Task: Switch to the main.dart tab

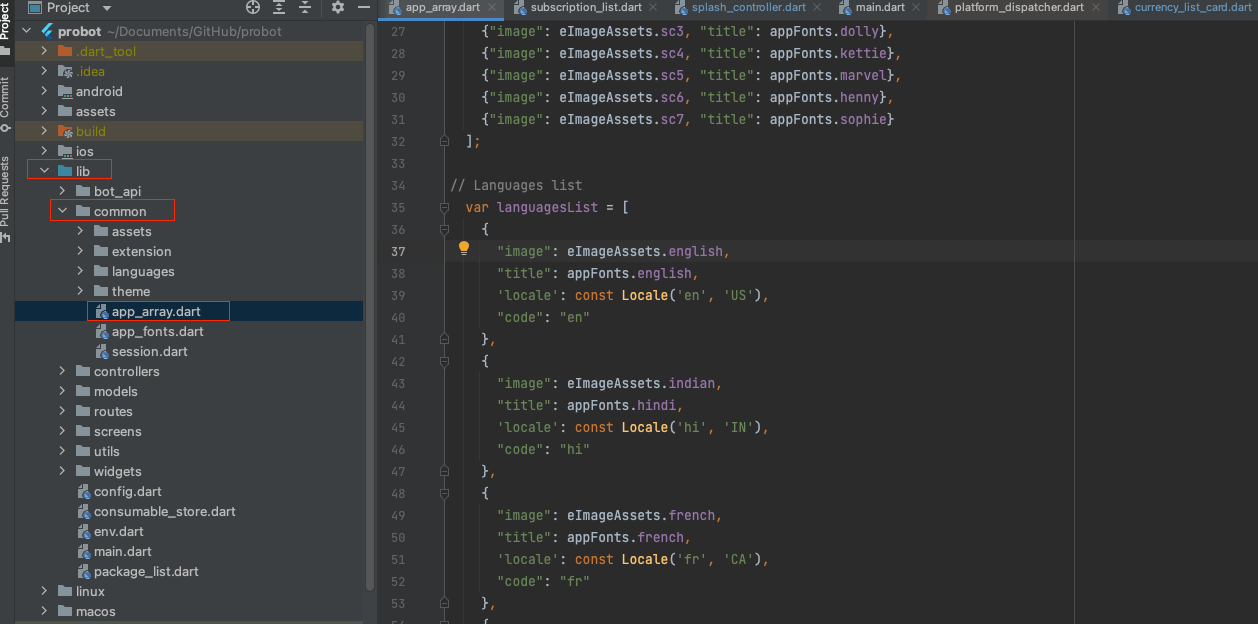Action: 880,8
